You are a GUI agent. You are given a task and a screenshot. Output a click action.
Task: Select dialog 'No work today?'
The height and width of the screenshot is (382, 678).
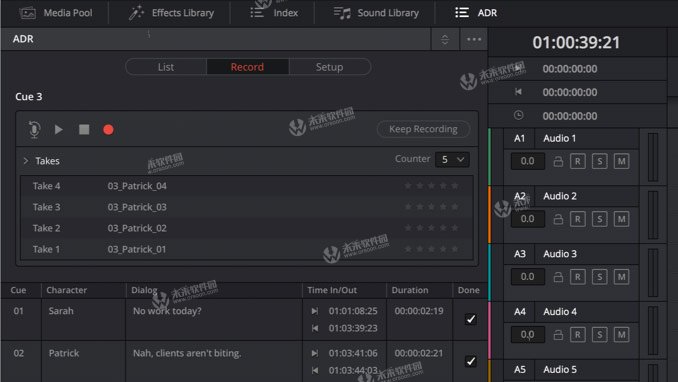[167, 311]
